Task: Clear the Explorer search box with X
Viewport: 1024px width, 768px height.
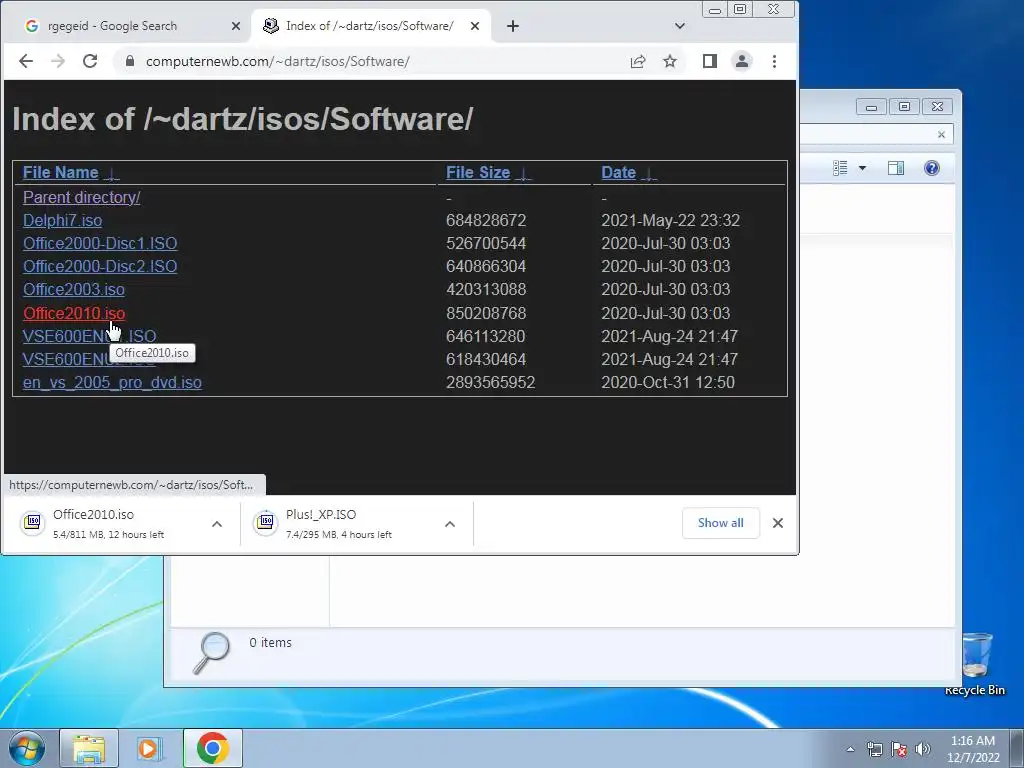Action: pos(941,135)
